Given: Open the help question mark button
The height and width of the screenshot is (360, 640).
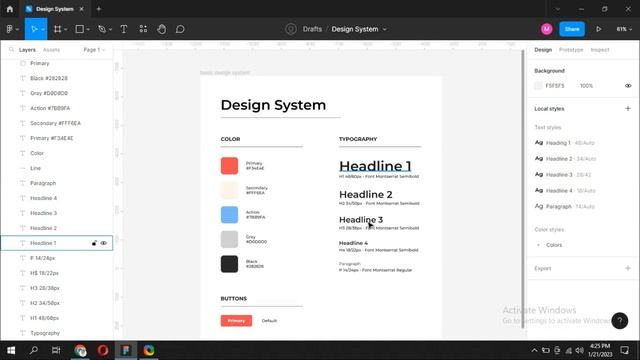Looking at the screenshot, I should [620, 321].
